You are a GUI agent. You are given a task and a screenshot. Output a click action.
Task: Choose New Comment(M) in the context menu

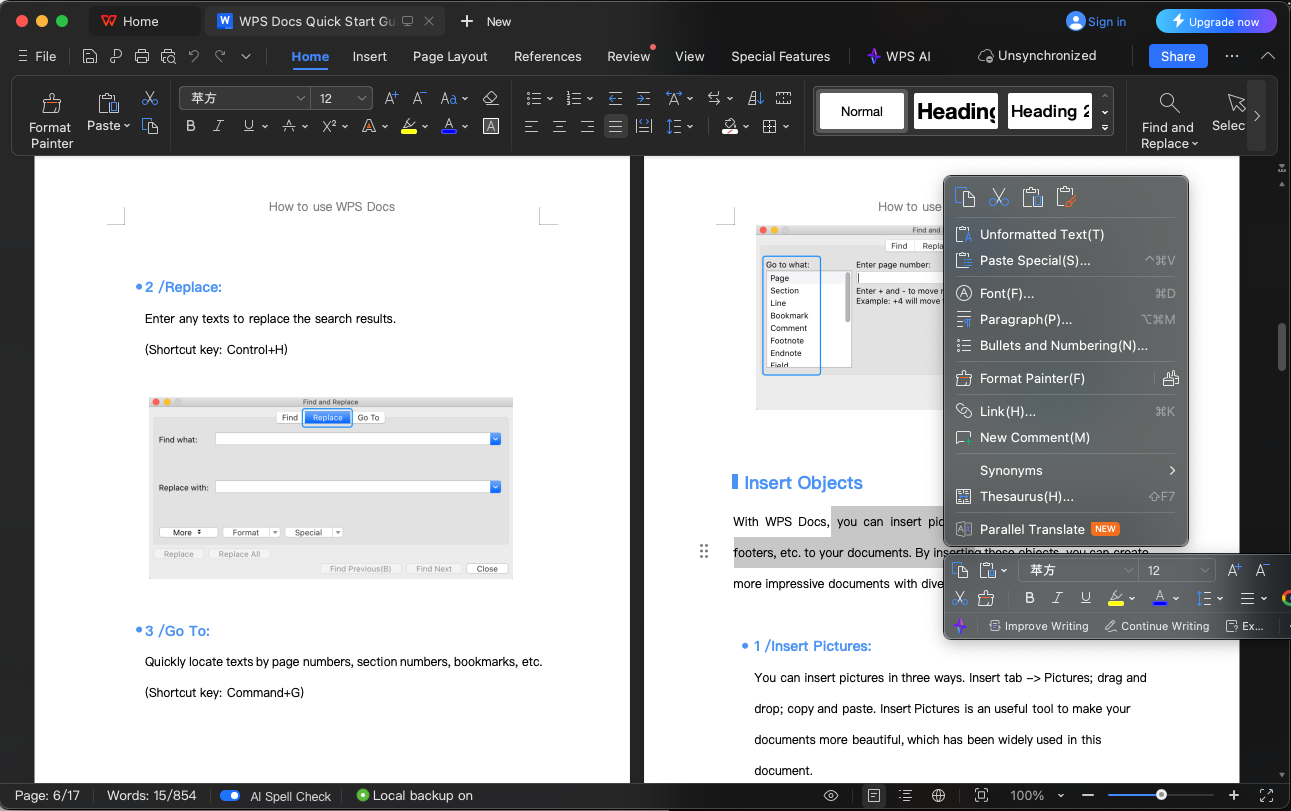pyautogui.click(x=1066, y=437)
